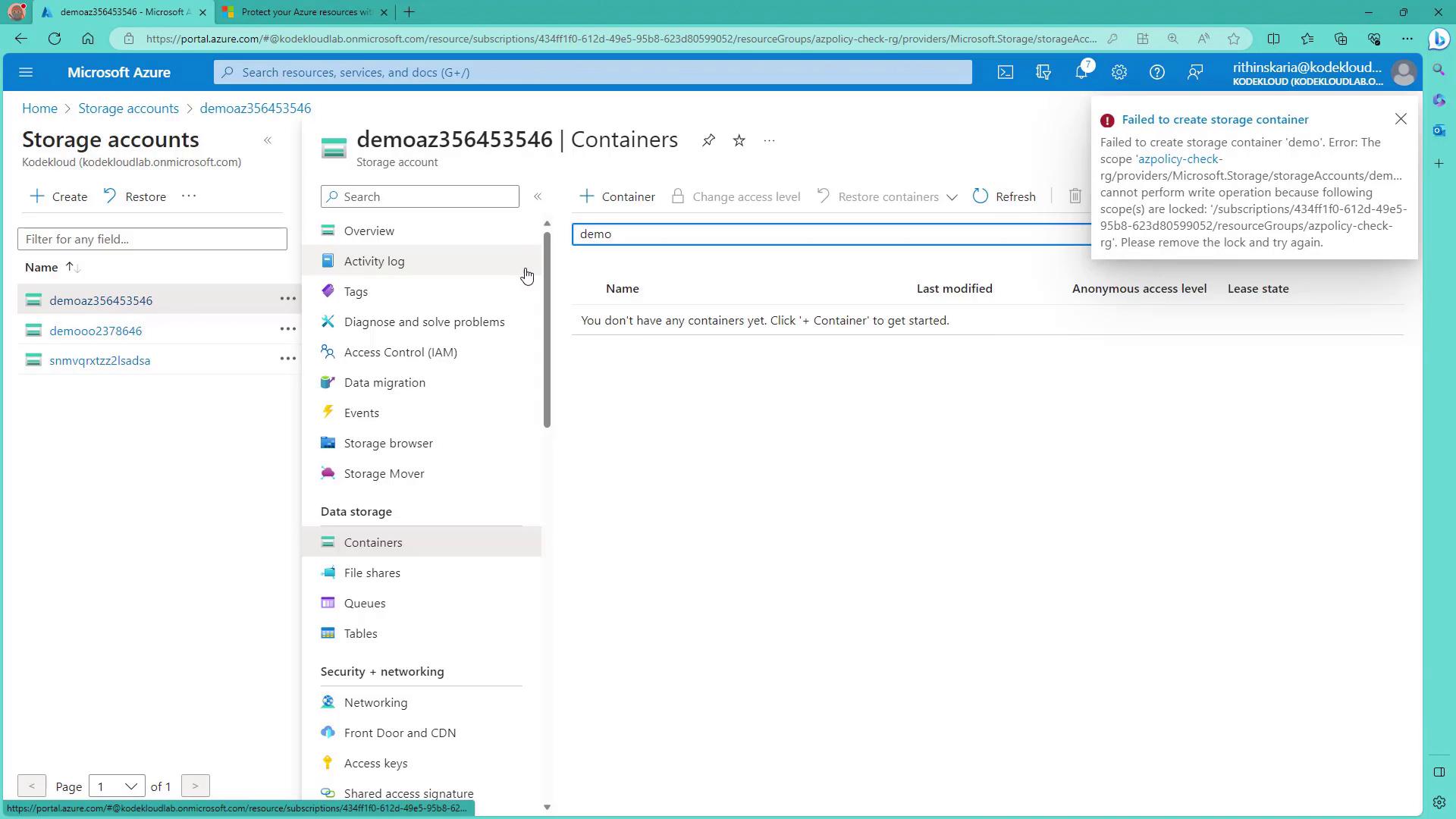
Task: Expand Restore containers dropdown
Action: click(952, 197)
